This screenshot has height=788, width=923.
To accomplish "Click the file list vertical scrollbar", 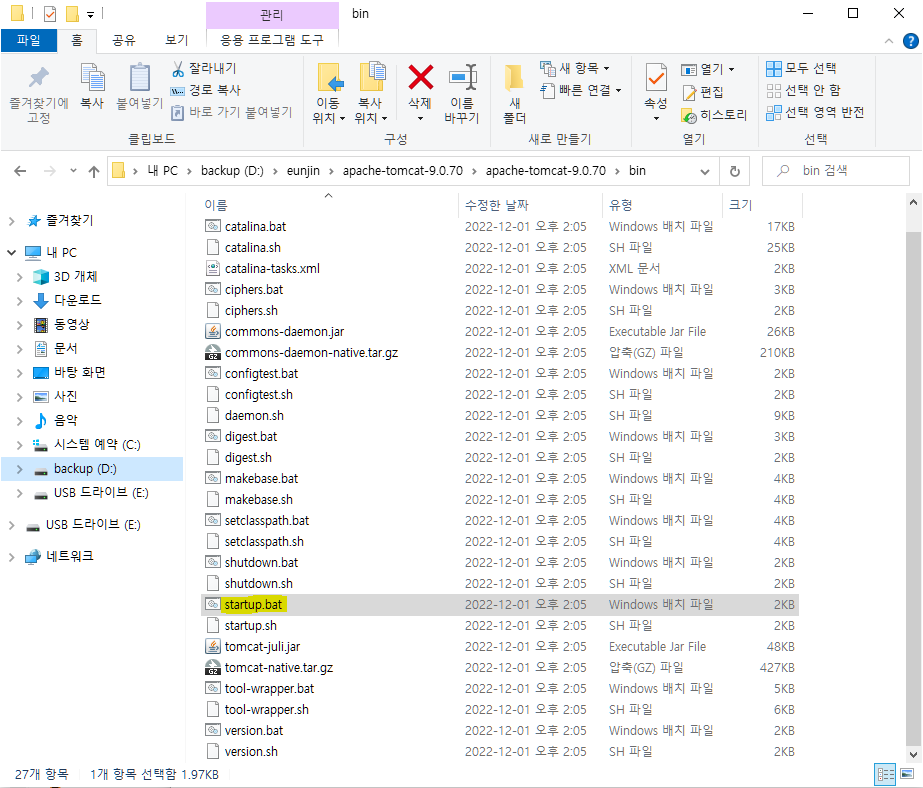I will (x=913, y=486).
